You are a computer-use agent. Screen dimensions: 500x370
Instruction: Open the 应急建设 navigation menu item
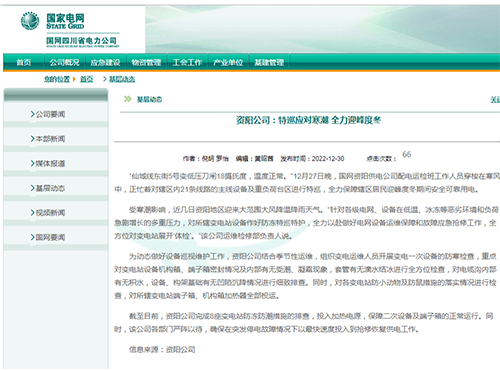(x=105, y=62)
